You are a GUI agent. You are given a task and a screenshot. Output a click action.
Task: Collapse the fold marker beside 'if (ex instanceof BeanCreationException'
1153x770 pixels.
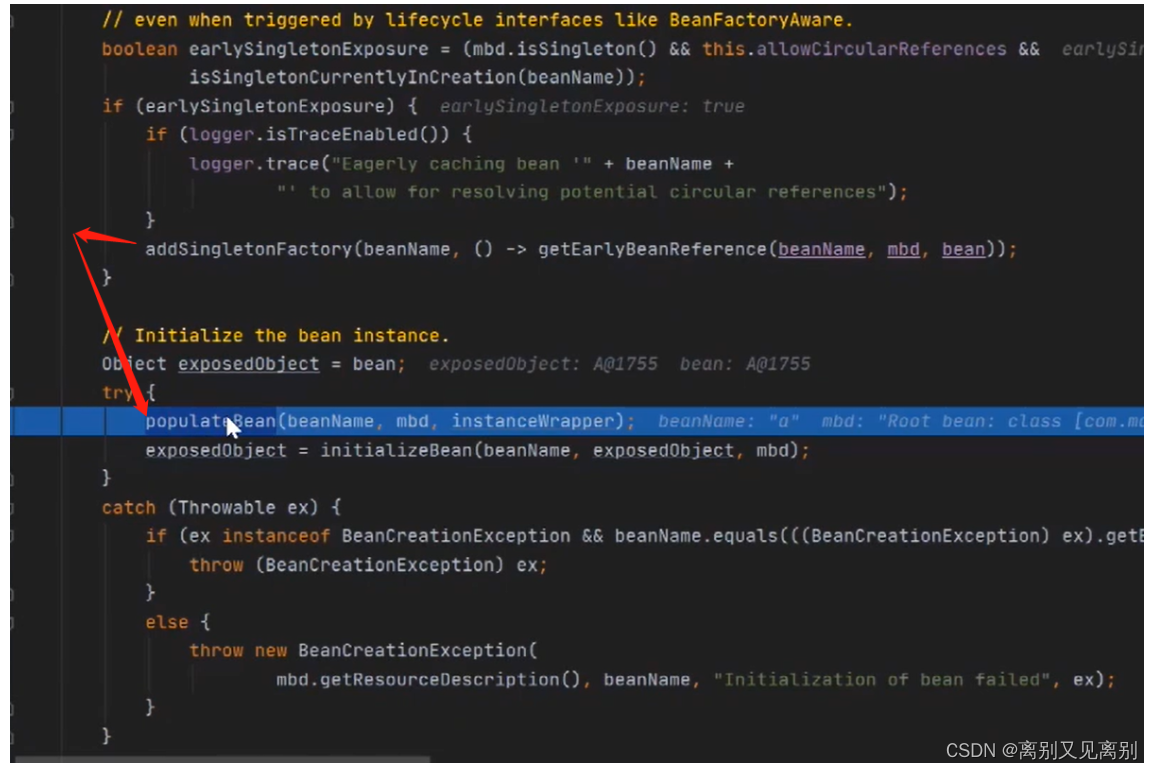pyautogui.click(x=13, y=536)
